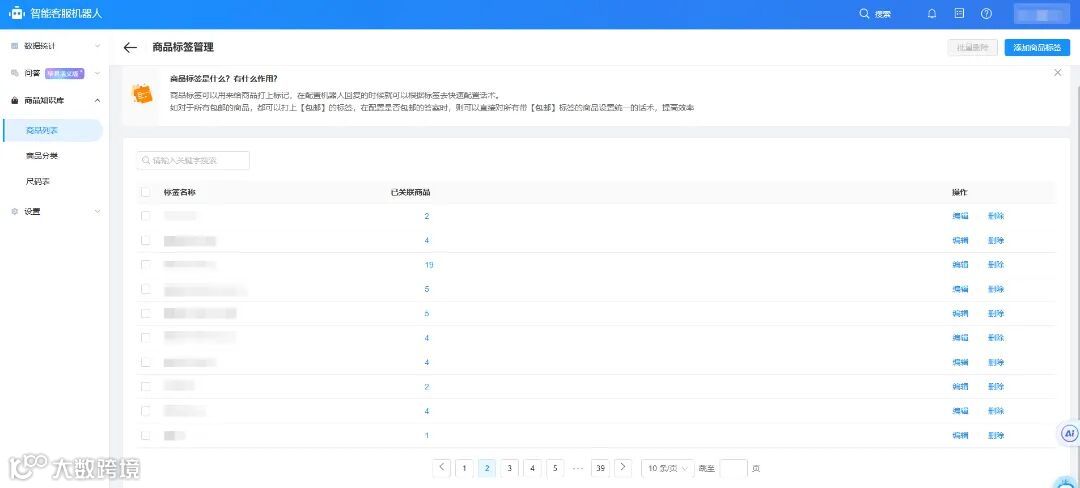
Task: Go to page 3
Action: (510, 468)
